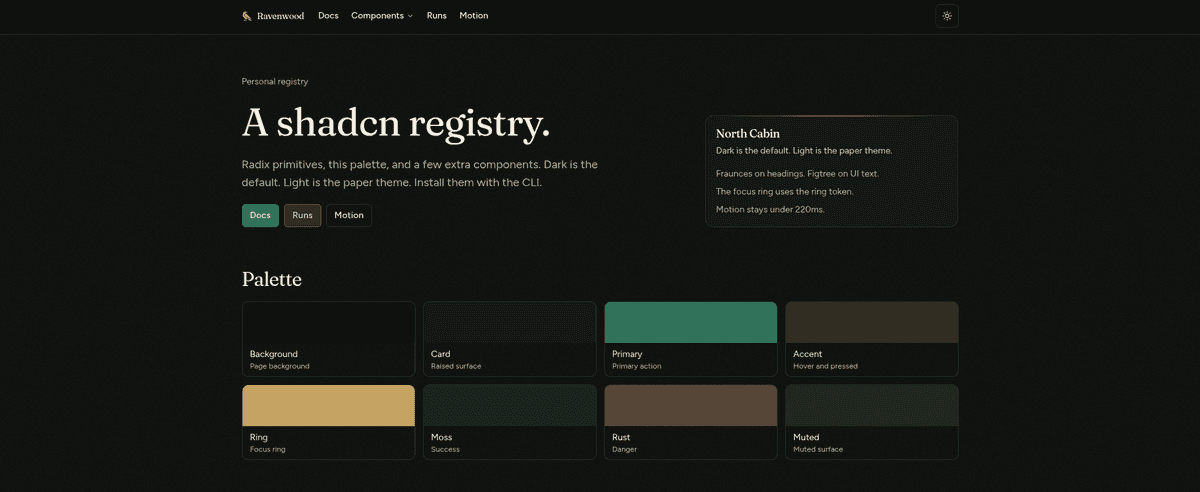The height and width of the screenshot is (492, 1200).
Task: Click the Runs button below the intro
Action: [x=302, y=215]
